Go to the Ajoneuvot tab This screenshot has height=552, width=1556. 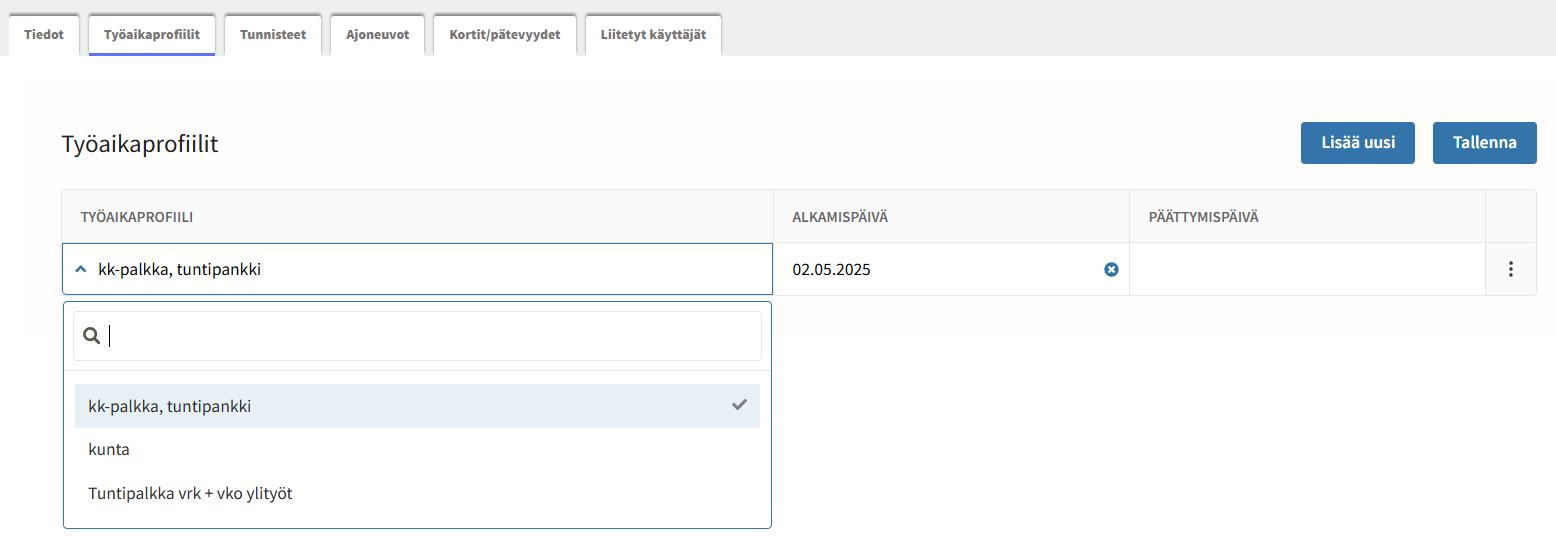377,35
